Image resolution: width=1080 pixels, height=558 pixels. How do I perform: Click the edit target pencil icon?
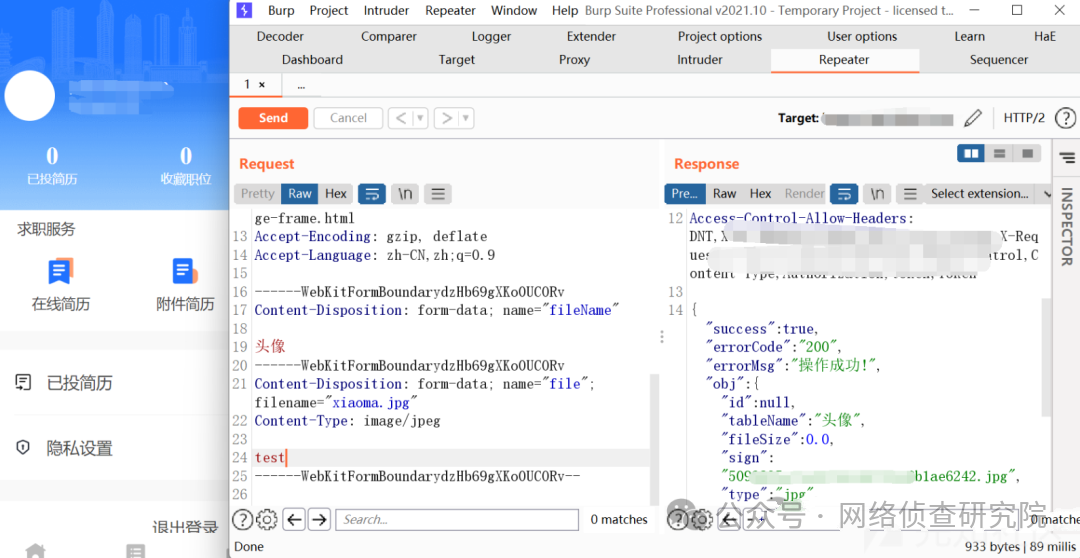click(x=973, y=118)
